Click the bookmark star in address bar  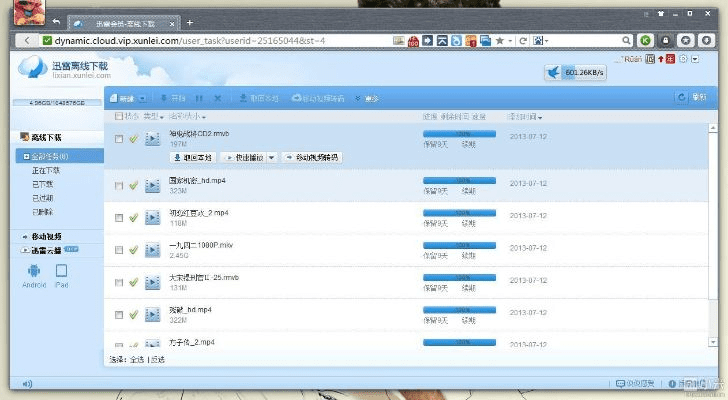499,41
